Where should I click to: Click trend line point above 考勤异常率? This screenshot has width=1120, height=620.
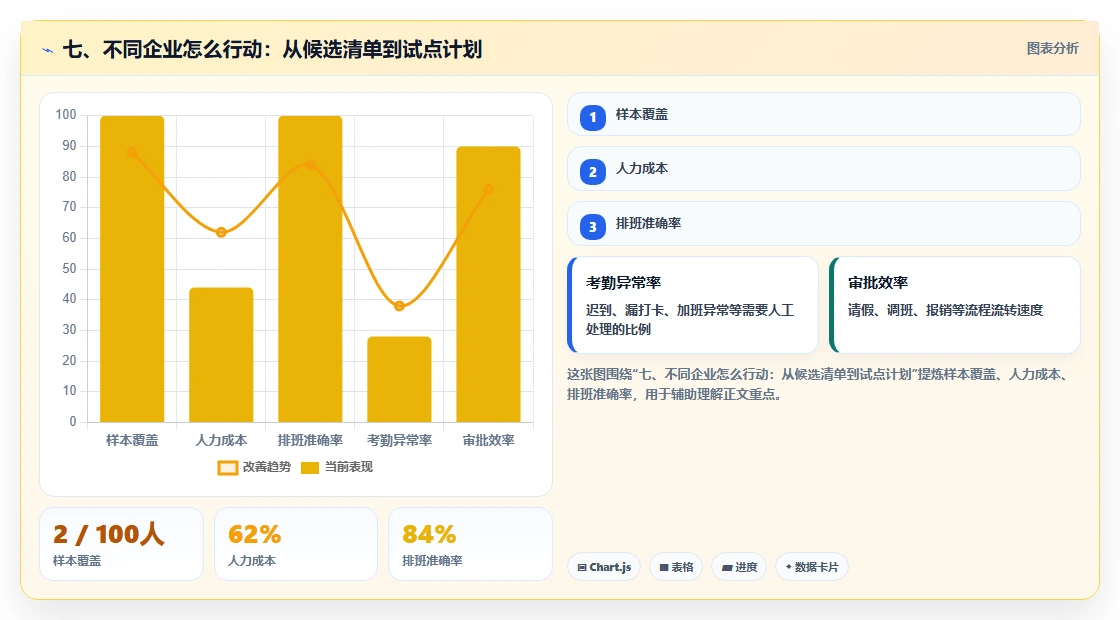tap(399, 306)
